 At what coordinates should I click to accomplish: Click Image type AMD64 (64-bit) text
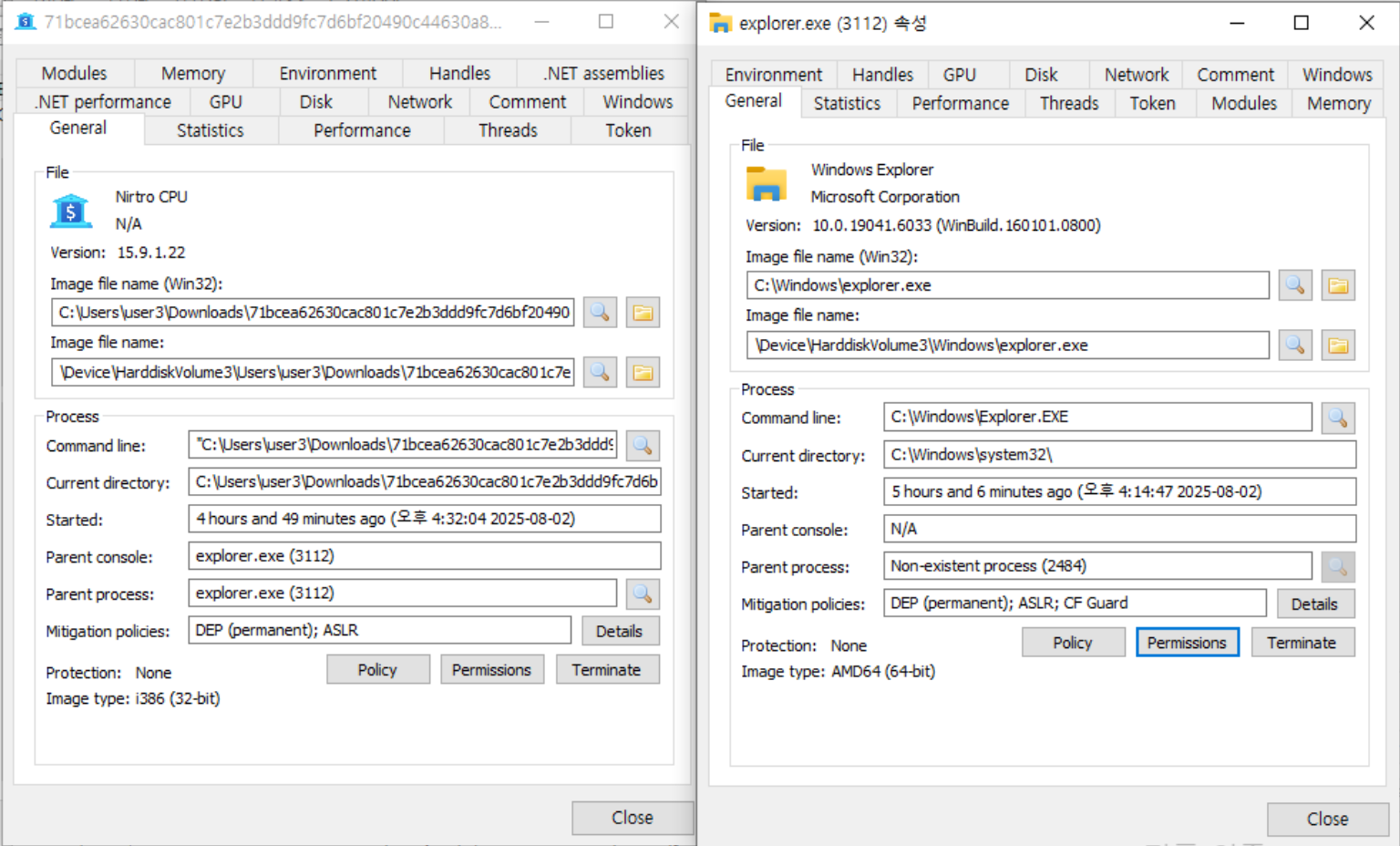tap(838, 672)
